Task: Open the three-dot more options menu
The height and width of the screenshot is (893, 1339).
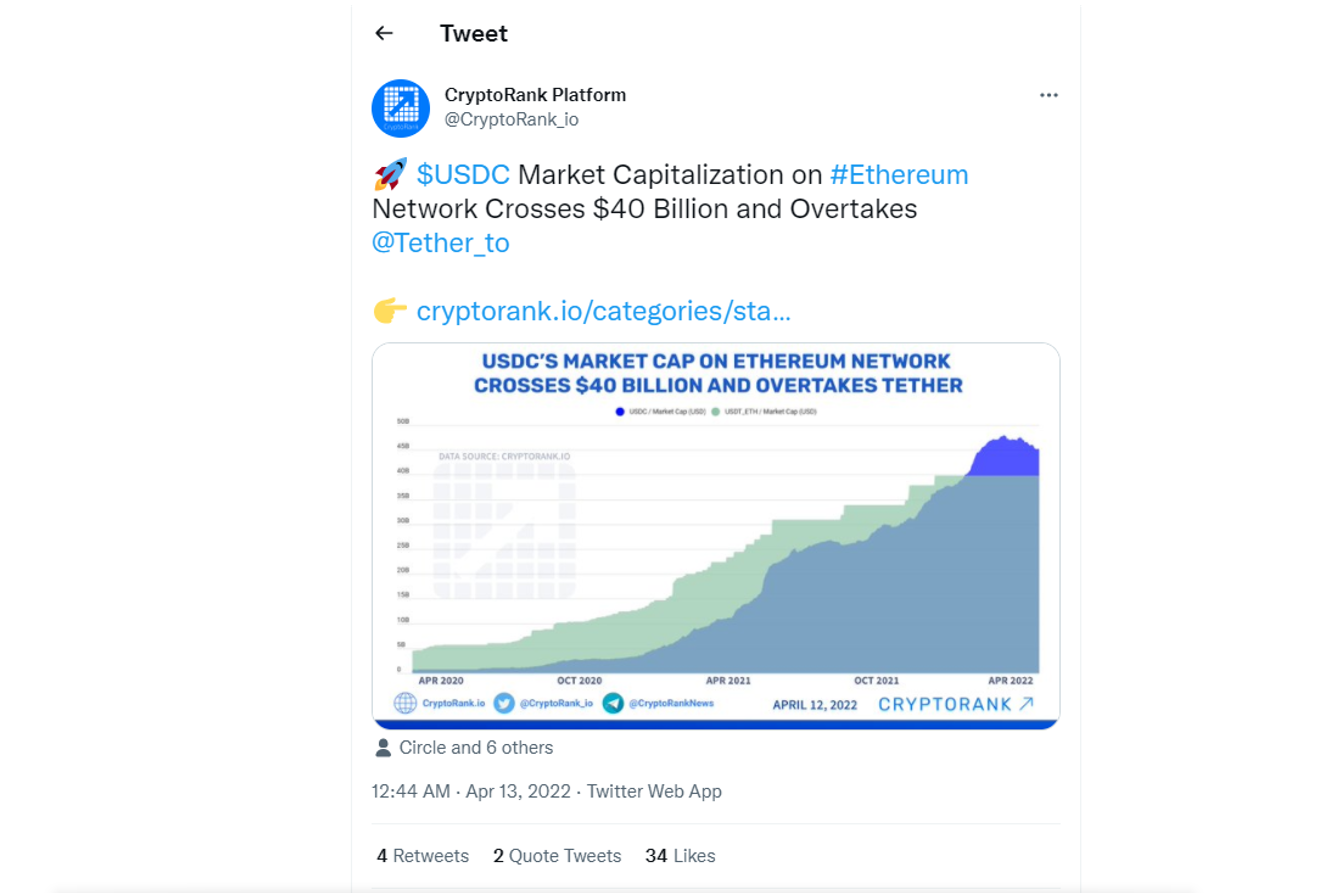Action: 1047,95
